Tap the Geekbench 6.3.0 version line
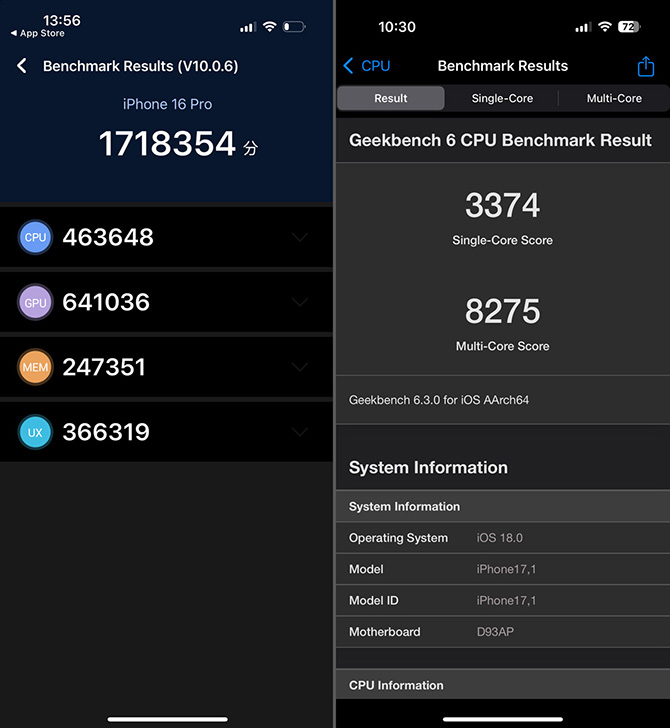Screen dimensions: 670x728 pyautogui.click(x=439, y=400)
